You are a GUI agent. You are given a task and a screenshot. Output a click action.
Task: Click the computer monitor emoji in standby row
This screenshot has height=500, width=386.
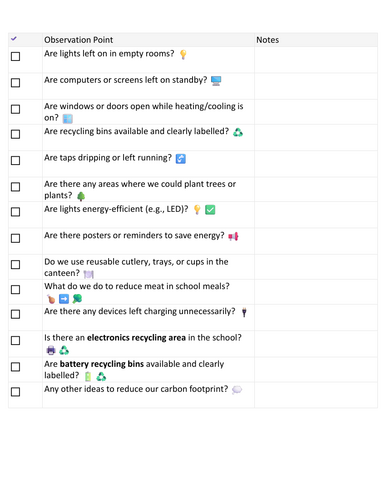pyautogui.click(x=216, y=81)
